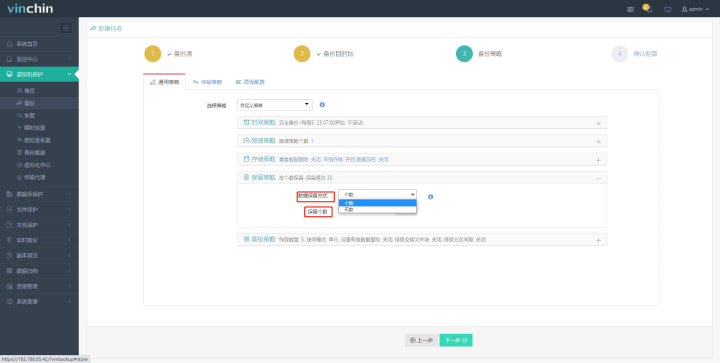Viewport: 720px width, 363px height.
Task: Toggle the sidebar hamburger menu icon
Action: [66, 28]
